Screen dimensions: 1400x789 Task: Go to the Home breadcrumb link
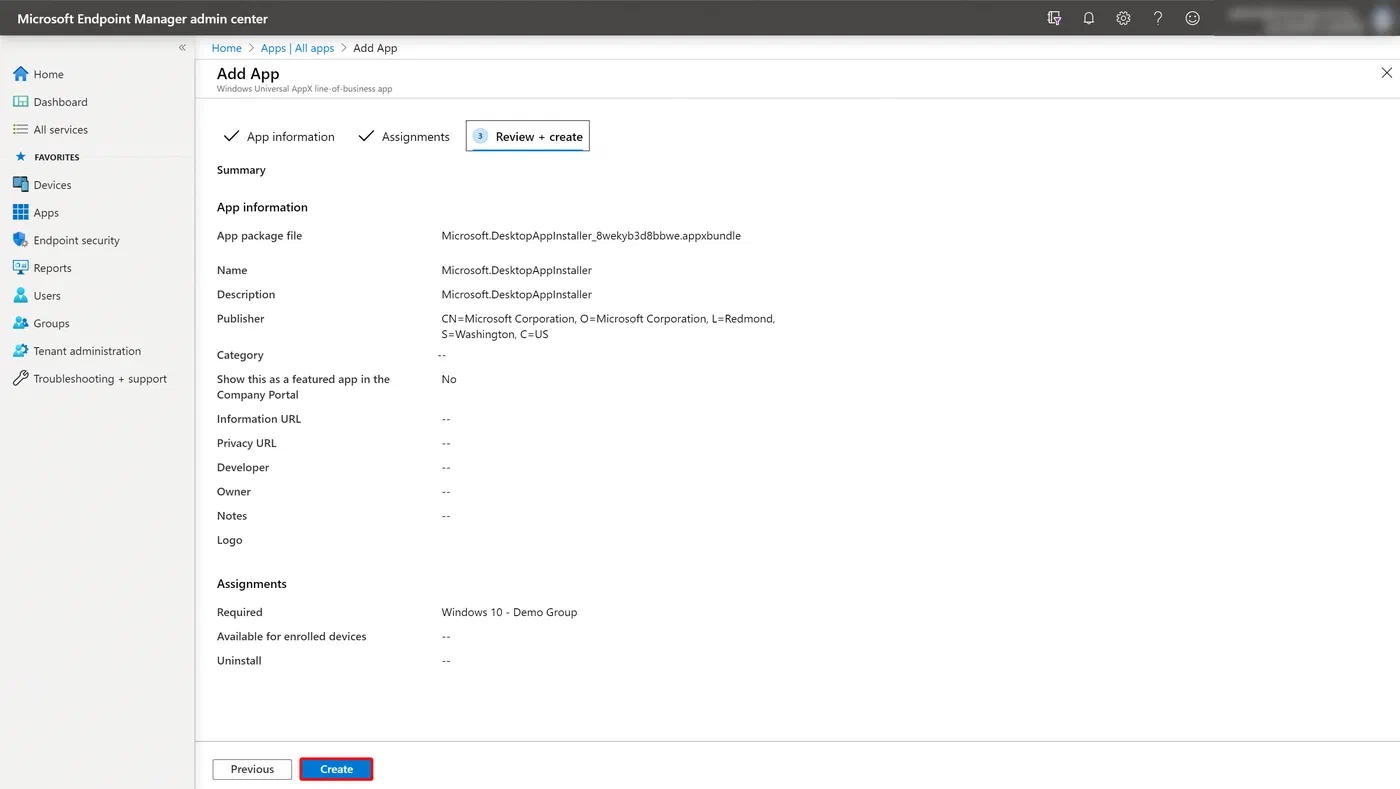[x=227, y=48]
